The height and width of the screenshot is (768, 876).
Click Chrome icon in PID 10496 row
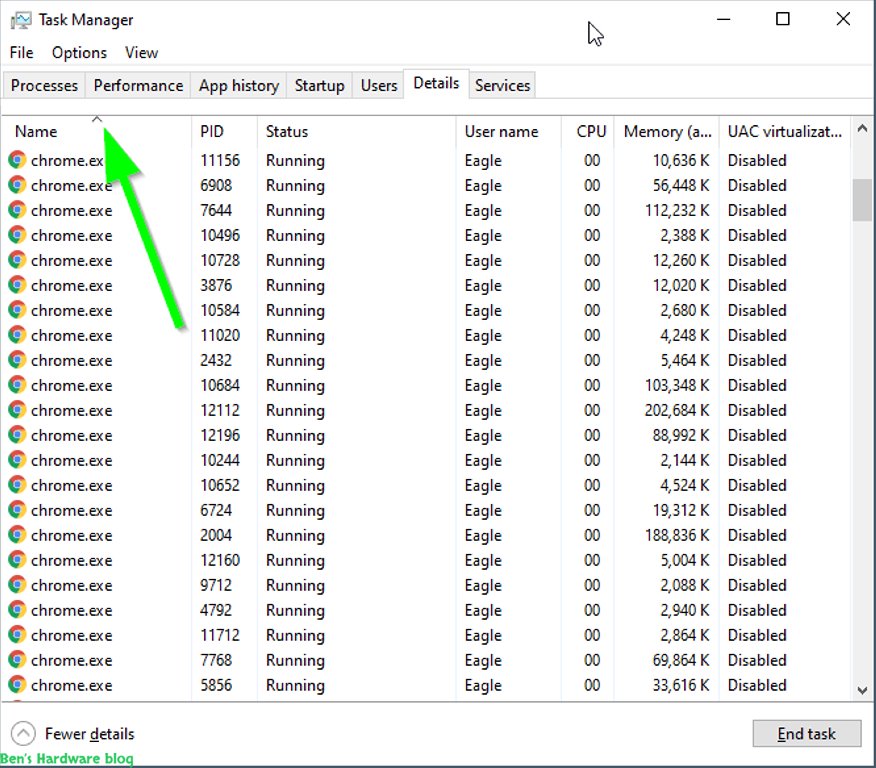pyautogui.click(x=17, y=235)
